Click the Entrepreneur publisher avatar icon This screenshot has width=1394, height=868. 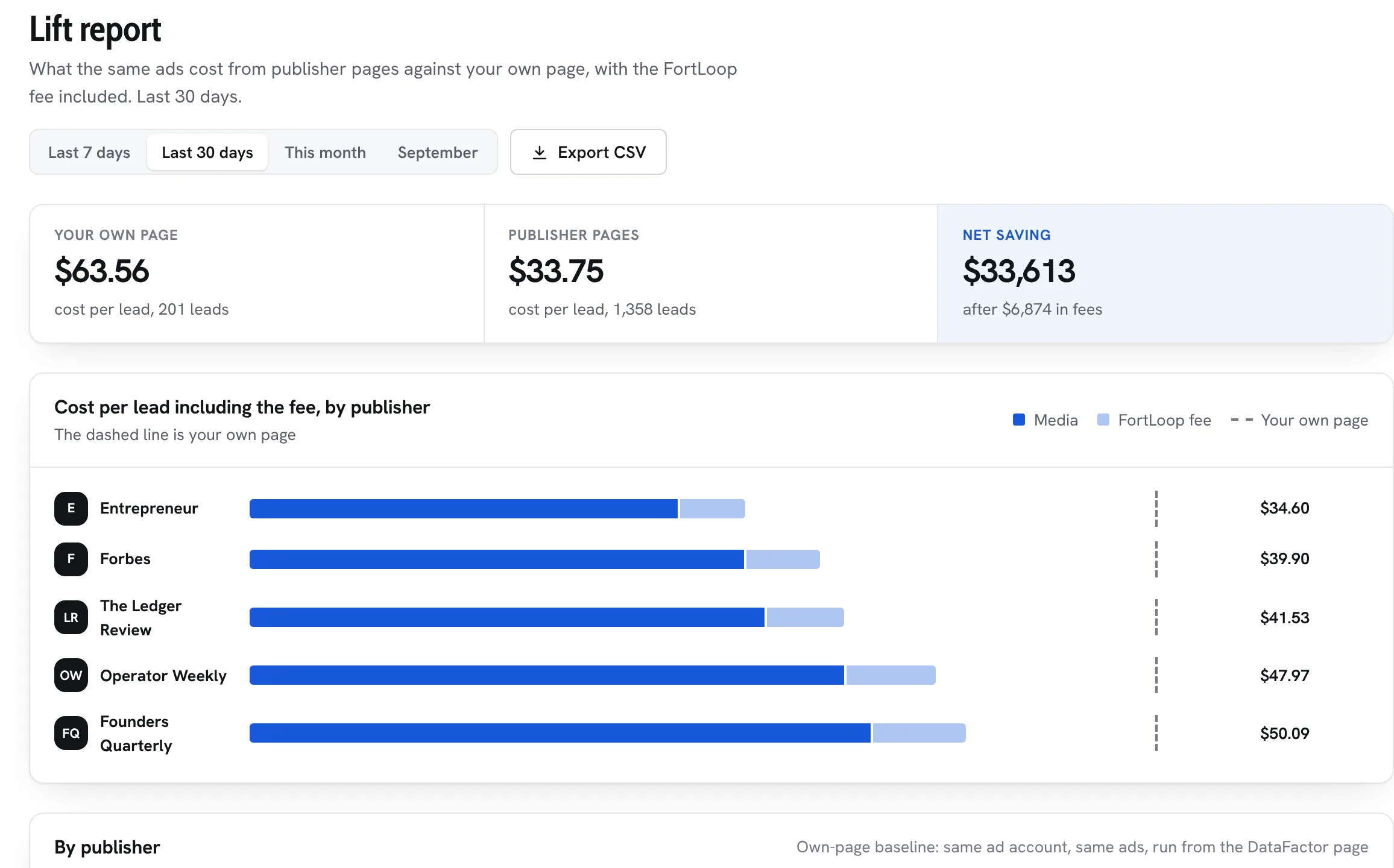(x=71, y=508)
